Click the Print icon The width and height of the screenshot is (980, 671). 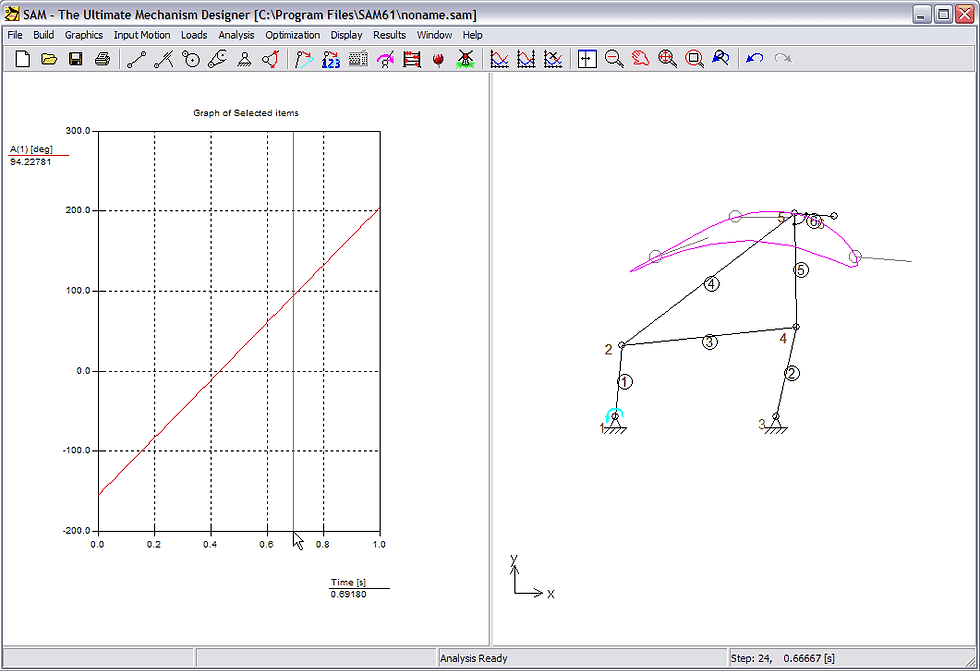point(102,59)
